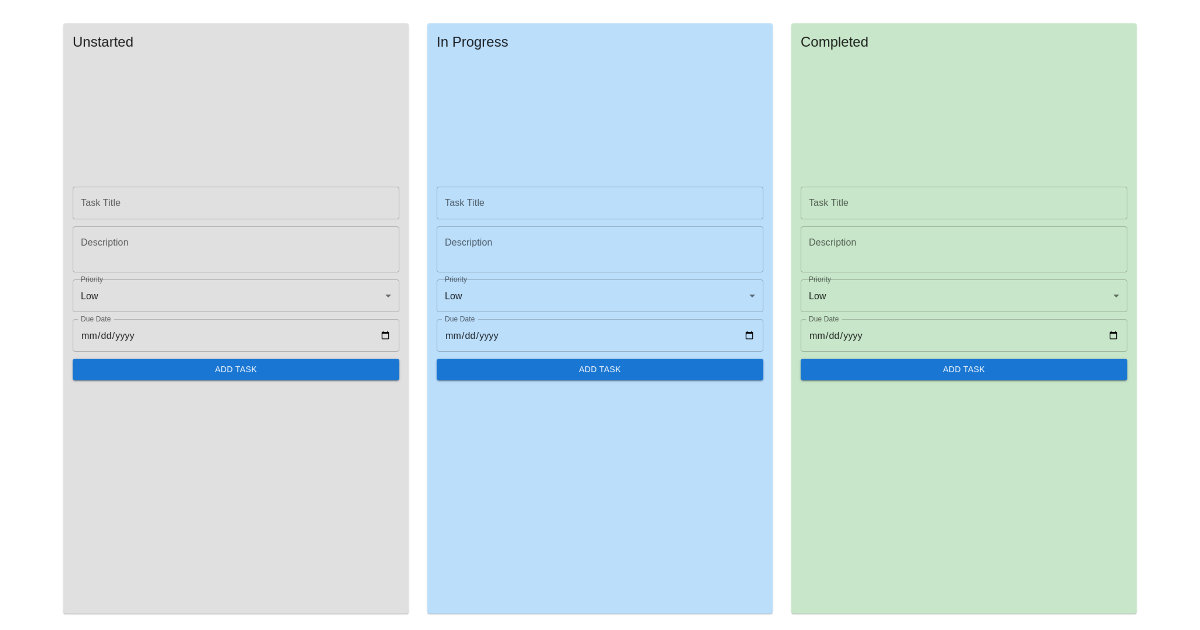Click ADD TASK in the In Progress column
This screenshot has width=1200, height=630.
pyautogui.click(x=599, y=369)
